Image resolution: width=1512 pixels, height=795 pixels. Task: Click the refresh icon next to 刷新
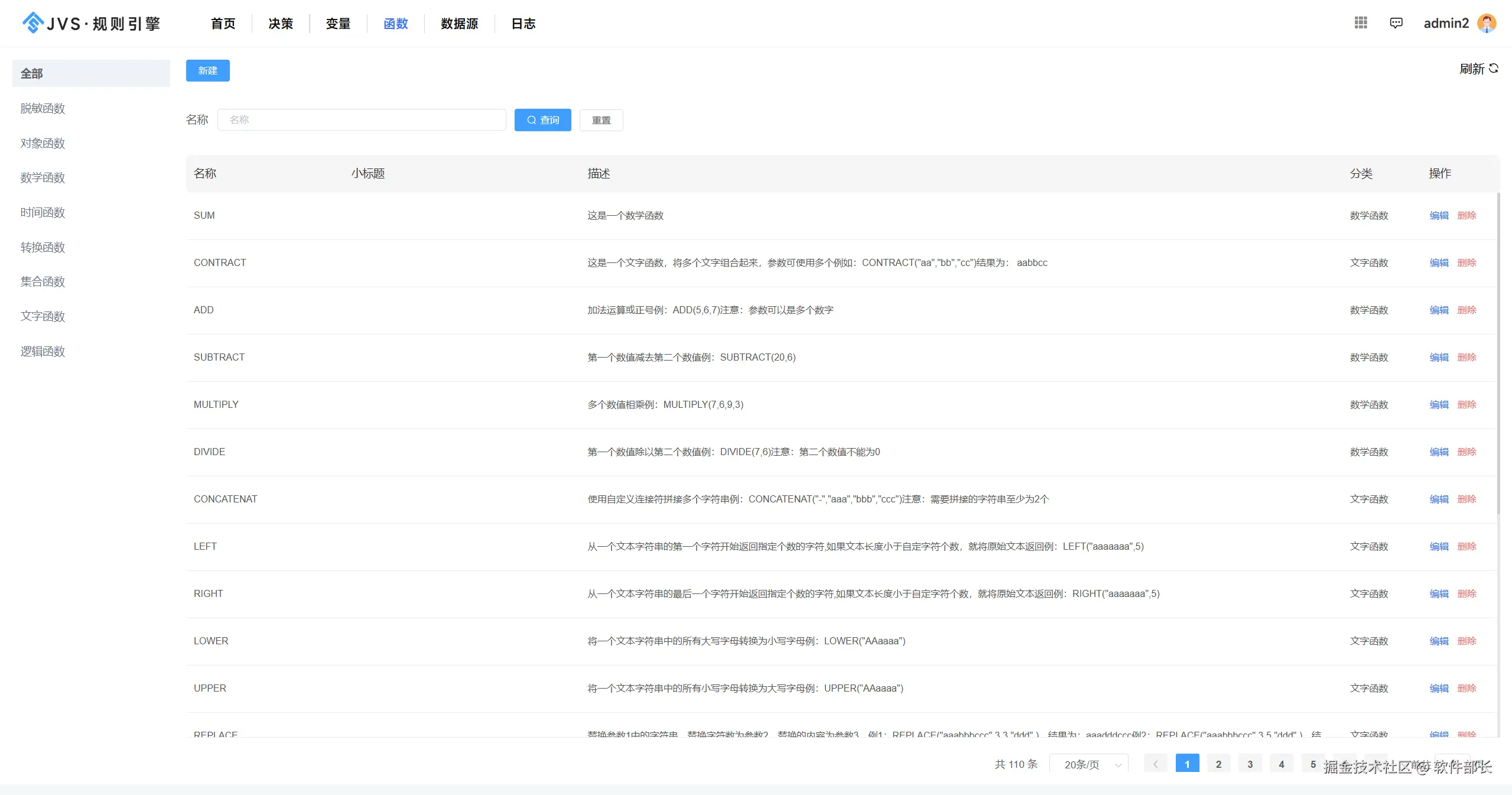(1494, 69)
